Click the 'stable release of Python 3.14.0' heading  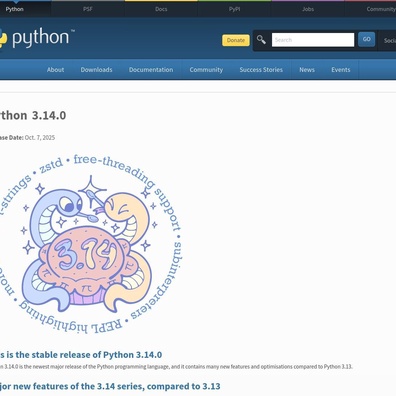(x=81, y=355)
